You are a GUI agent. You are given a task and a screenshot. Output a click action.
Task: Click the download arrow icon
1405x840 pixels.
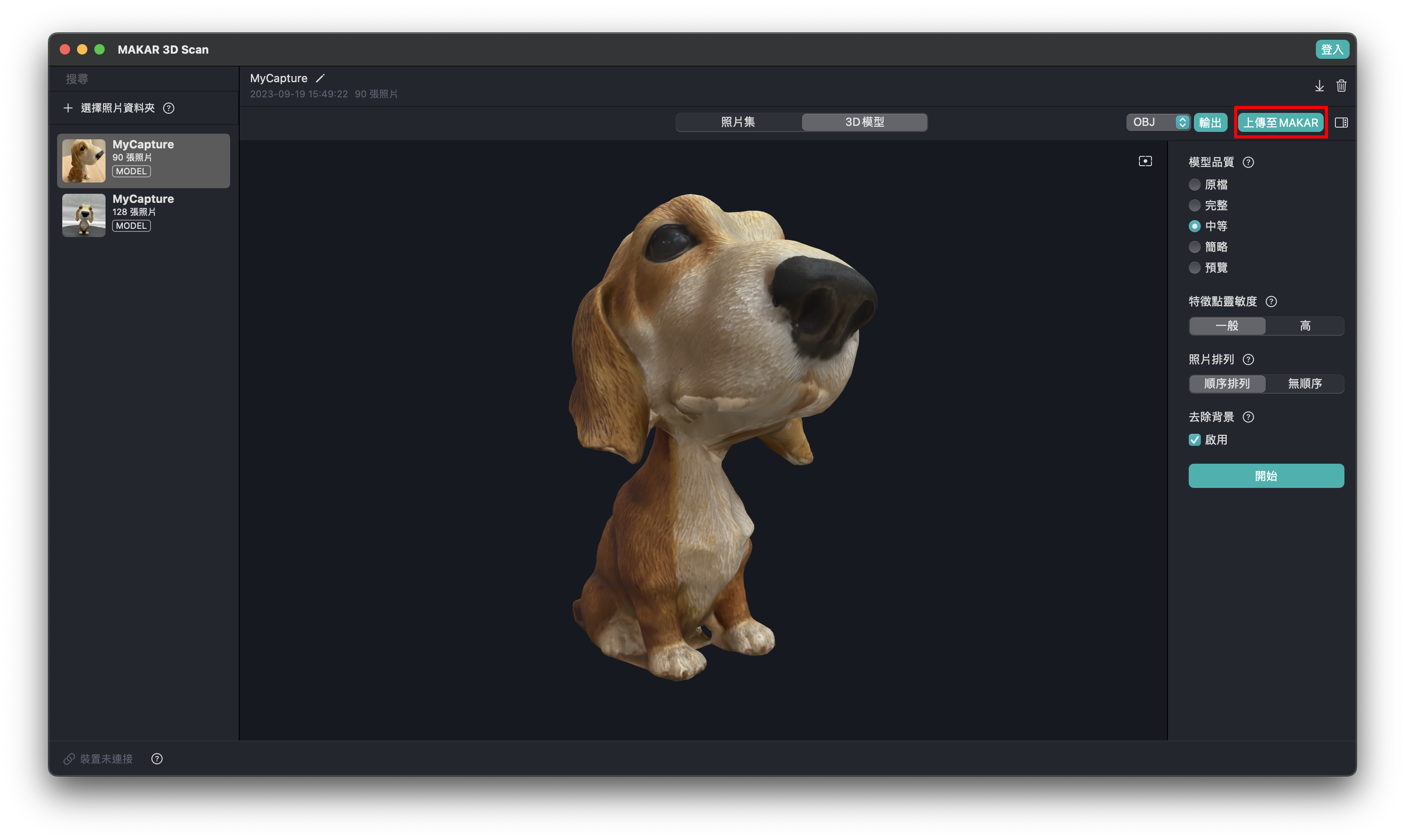click(1319, 86)
